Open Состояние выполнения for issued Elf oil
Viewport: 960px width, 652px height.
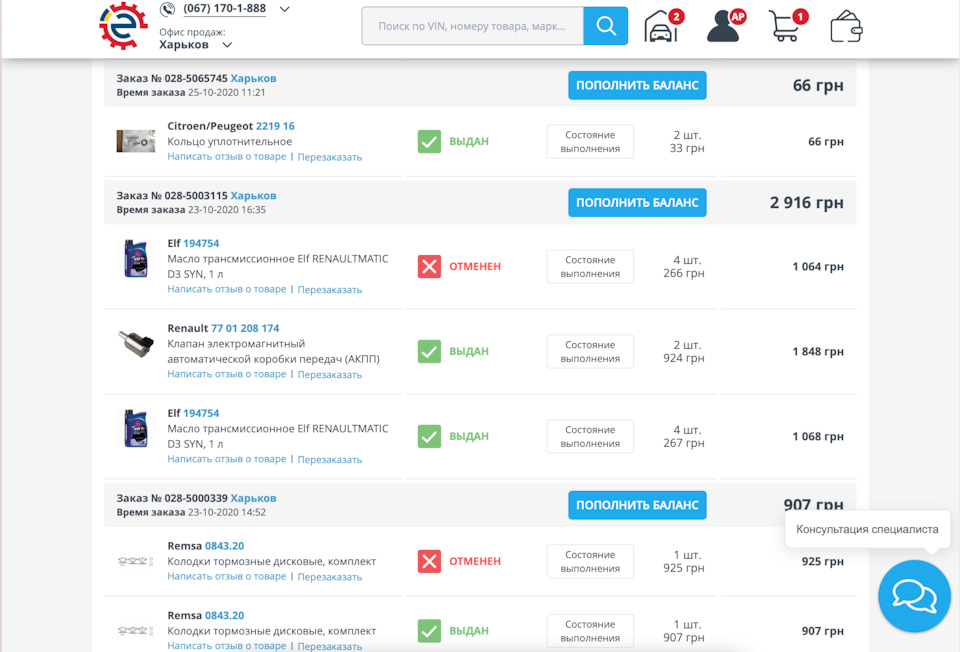click(590, 437)
